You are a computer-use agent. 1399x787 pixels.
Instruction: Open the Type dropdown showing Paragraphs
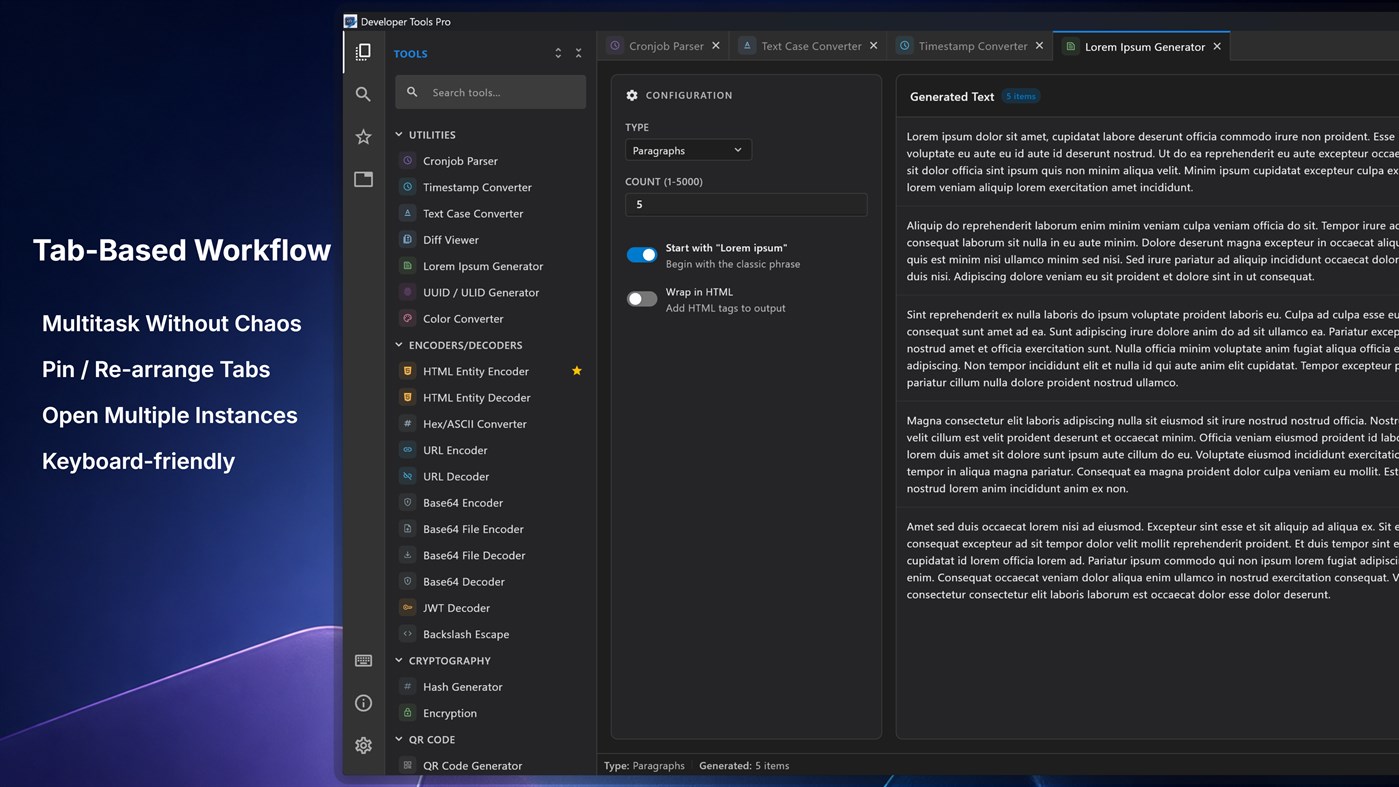point(688,150)
